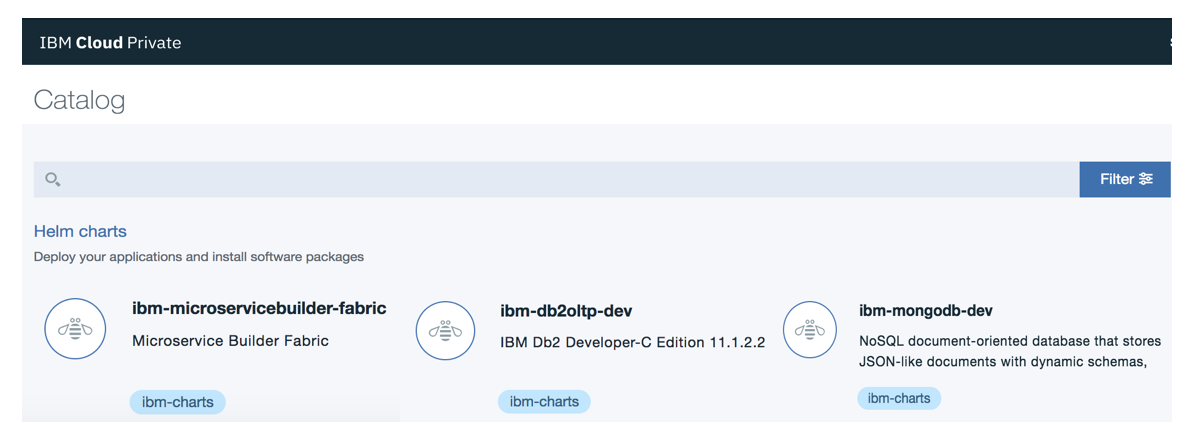Viewport: 1194px width, 442px height.
Task: Select ibm-charts tag under ibm-db2oltp-dev
Action: [x=544, y=402]
